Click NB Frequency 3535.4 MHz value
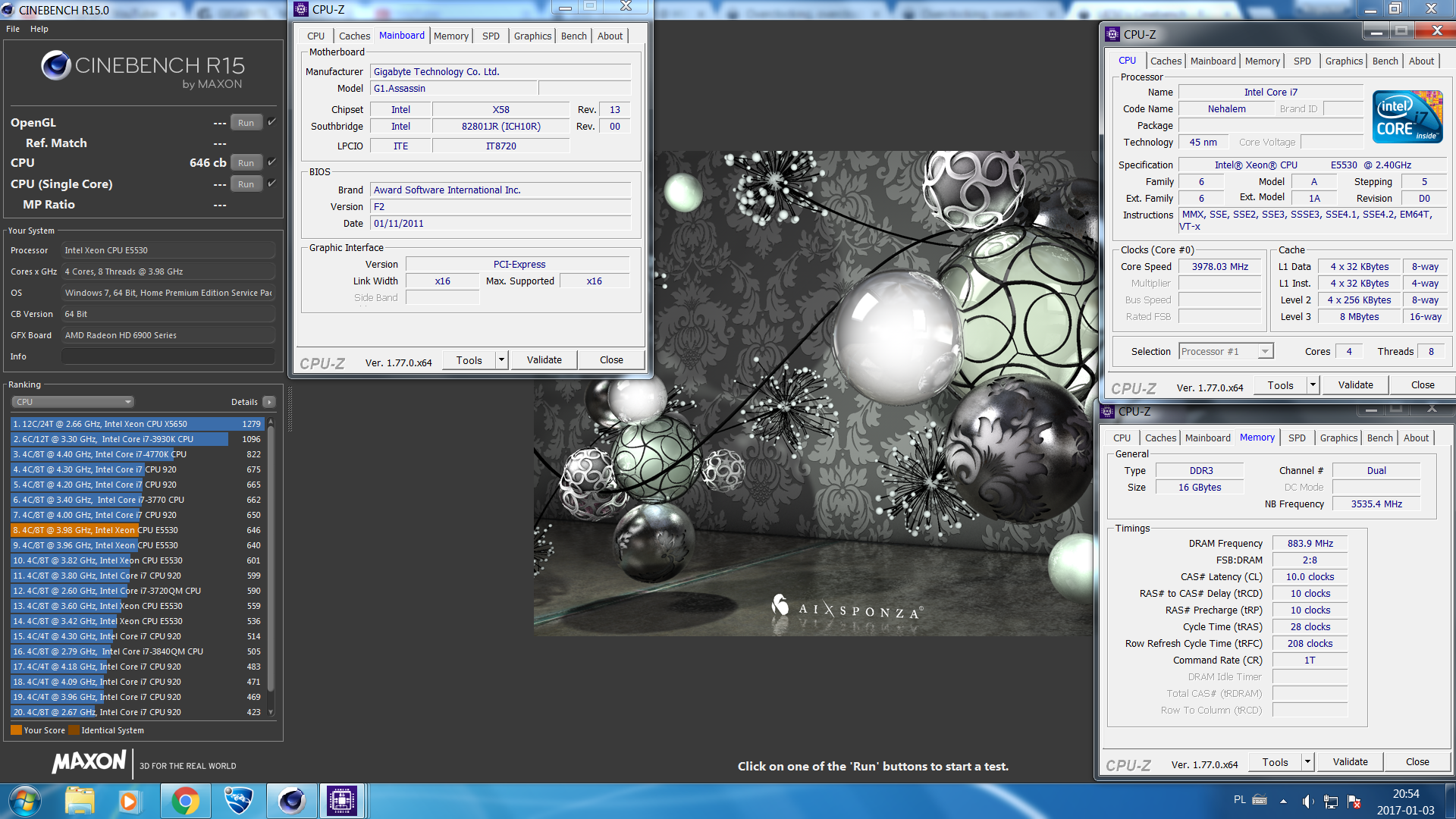 pyautogui.click(x=1376, y=504)
